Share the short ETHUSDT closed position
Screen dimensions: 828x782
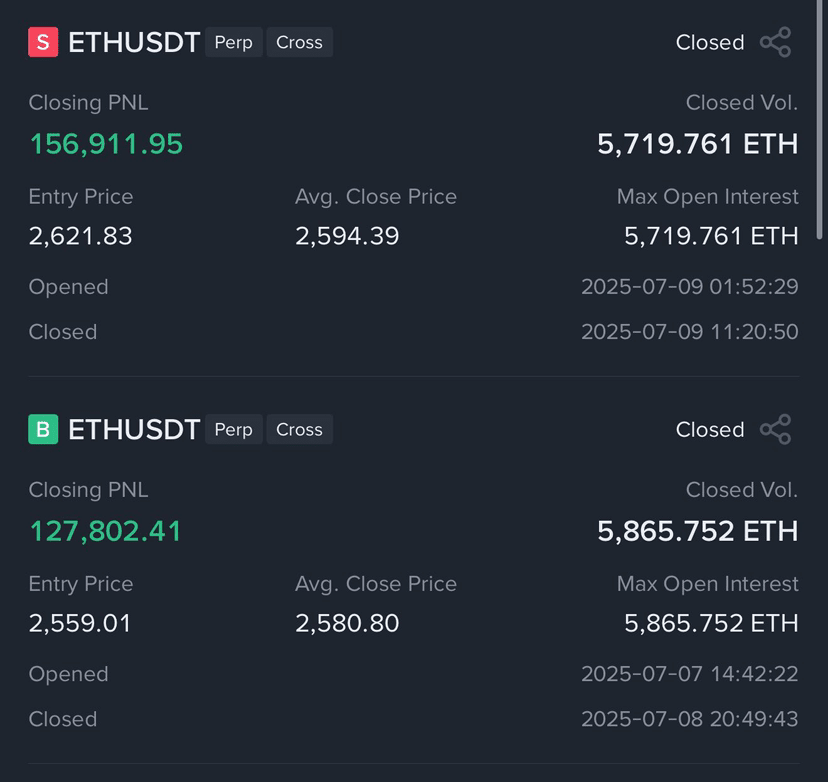tap(775, 42)
